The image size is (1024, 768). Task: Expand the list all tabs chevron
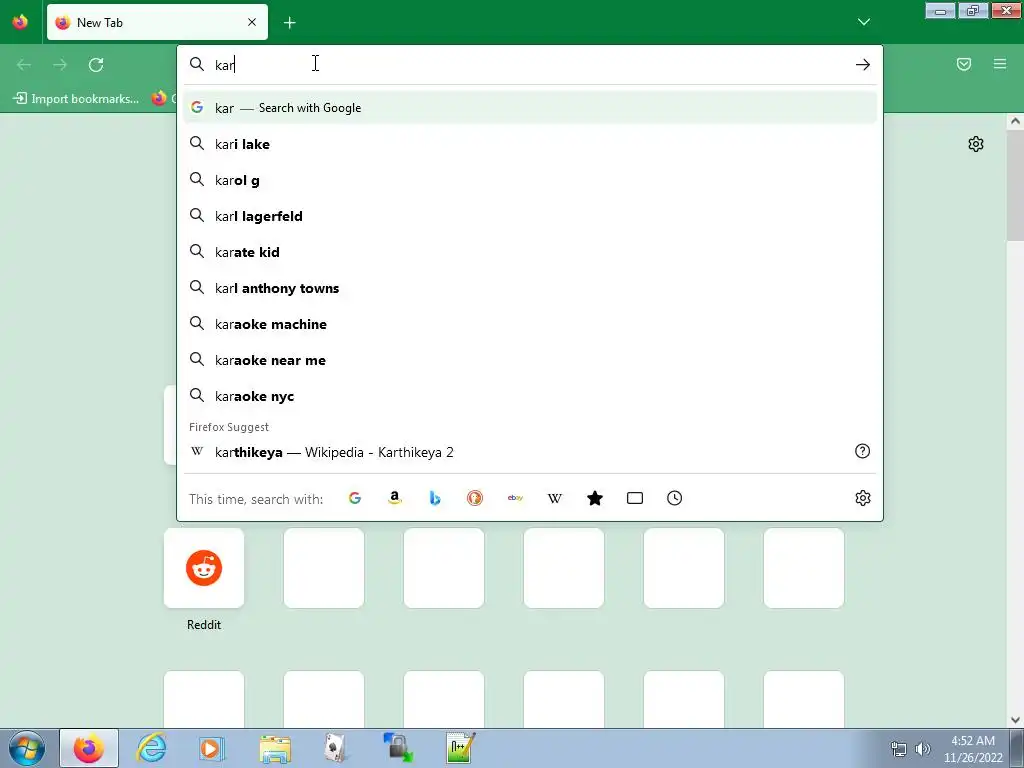[863, 22]
